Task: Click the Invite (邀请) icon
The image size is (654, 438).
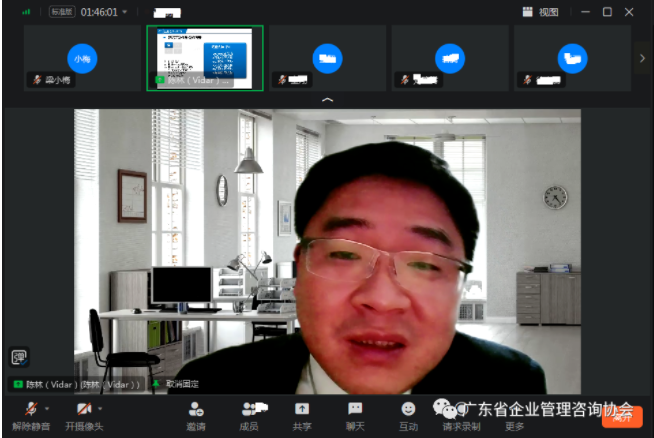Action: click(195, 409)
